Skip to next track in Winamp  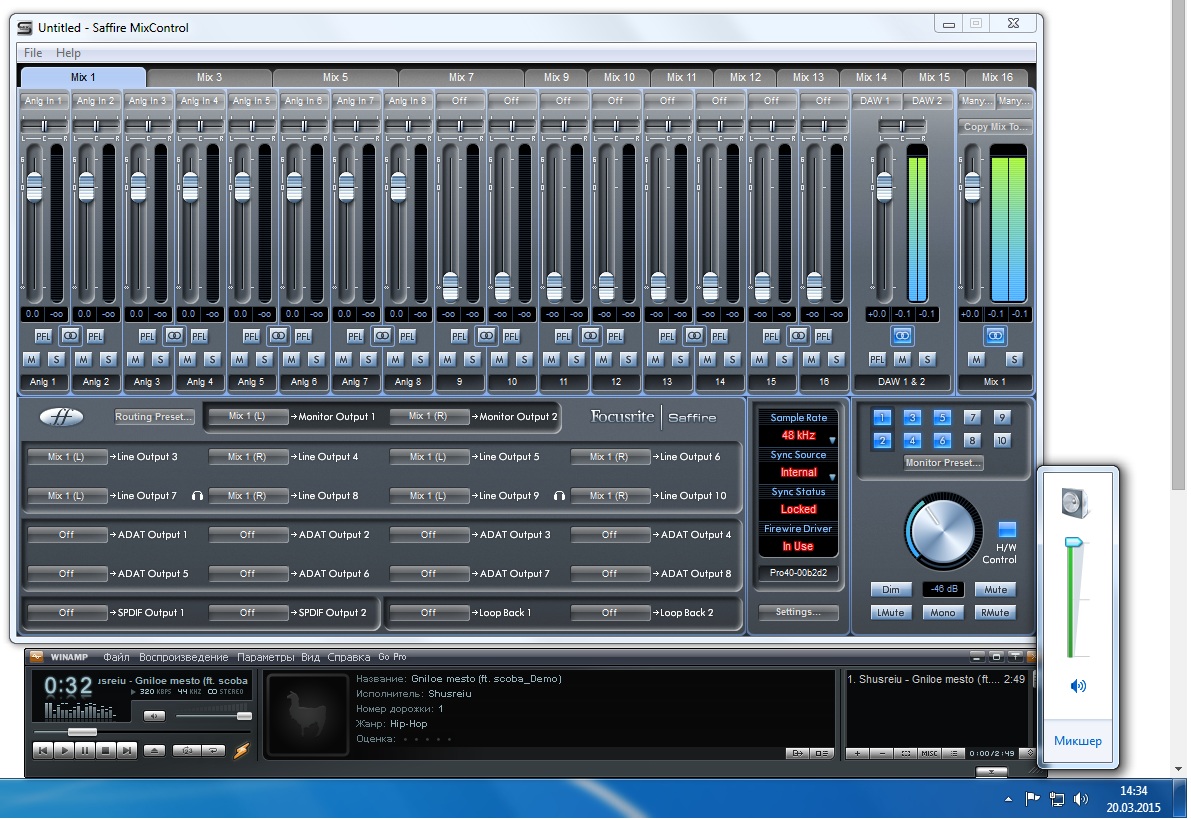pyautogui.click(x=127, y=749)
